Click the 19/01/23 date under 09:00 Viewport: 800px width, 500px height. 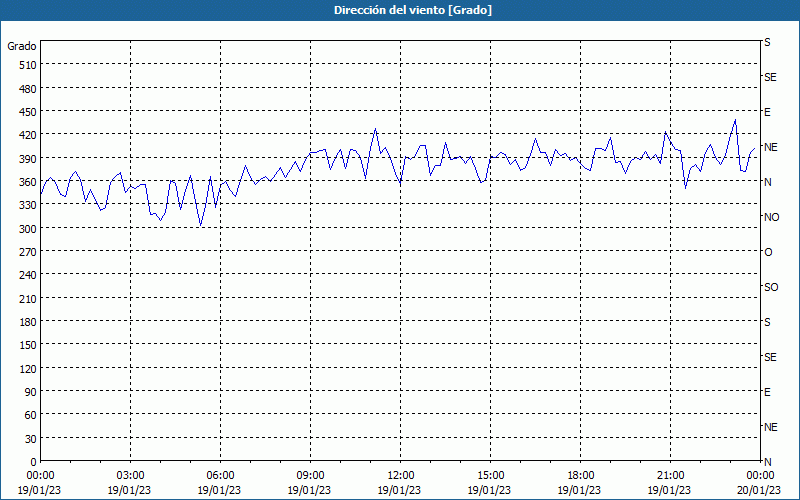click(x=310, y=491)
